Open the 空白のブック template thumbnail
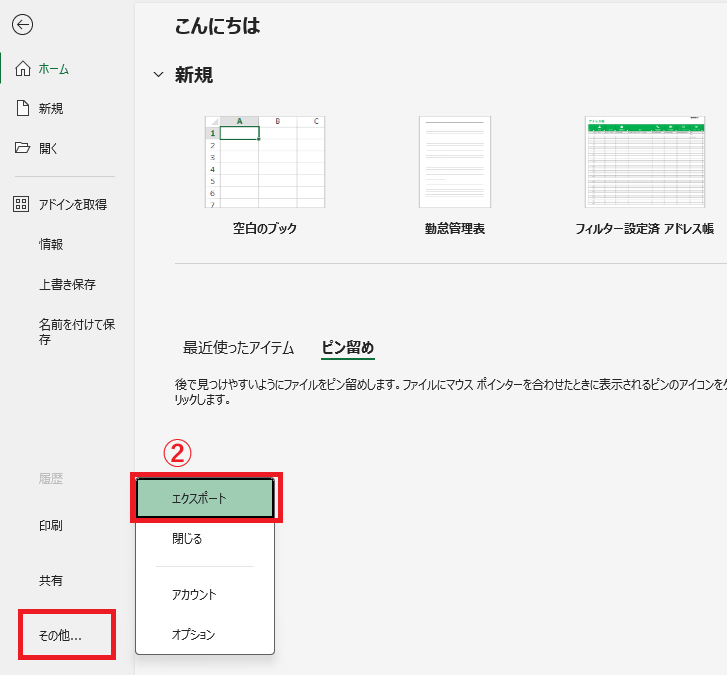727x675 pixels. coord(265,162)
